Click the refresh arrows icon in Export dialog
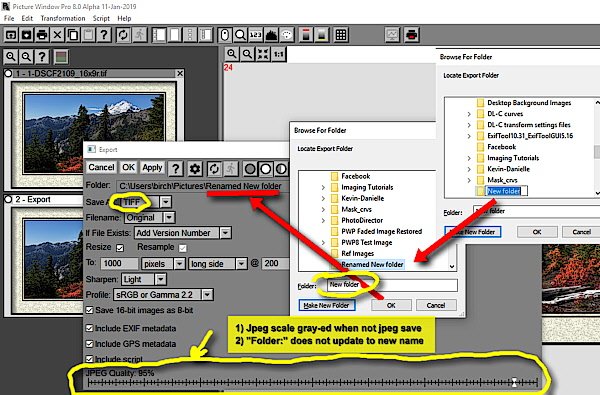The width and height of the screenshot is (600, 395). [x=214, y=168]
